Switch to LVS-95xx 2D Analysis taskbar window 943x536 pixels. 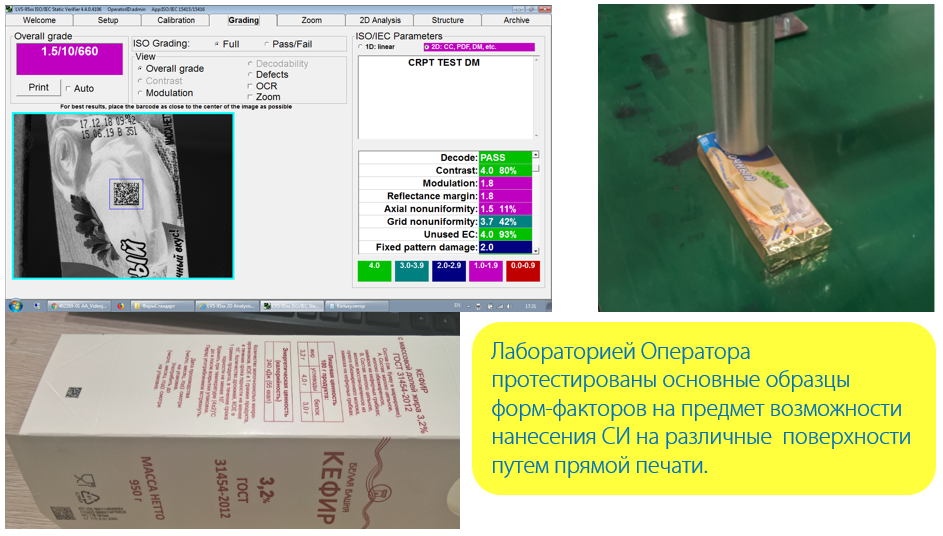[228, 306]
